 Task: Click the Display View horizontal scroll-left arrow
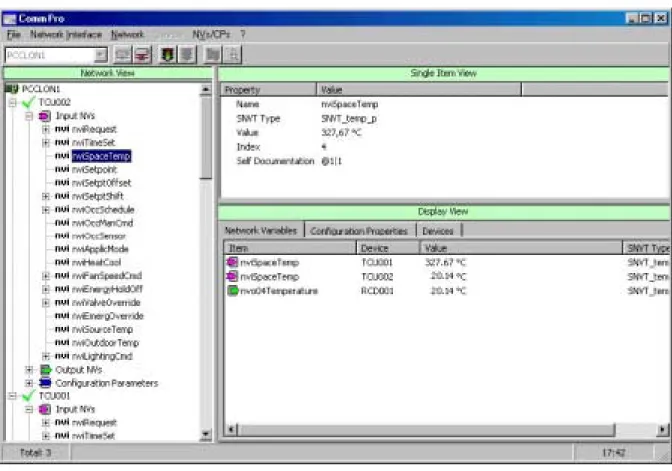(x=231, y=429)
